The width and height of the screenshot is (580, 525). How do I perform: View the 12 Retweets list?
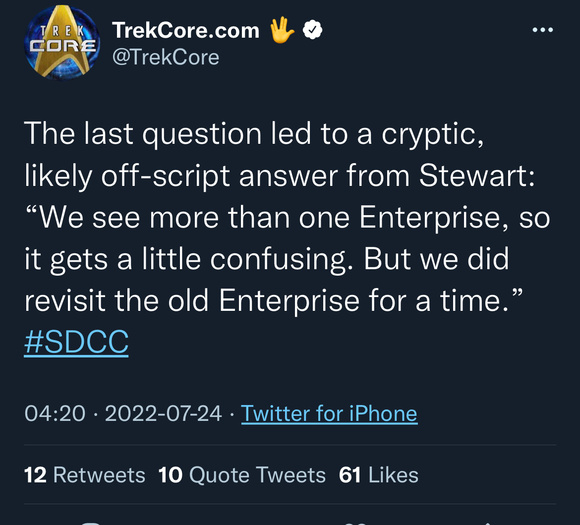(x=85, y=475)
